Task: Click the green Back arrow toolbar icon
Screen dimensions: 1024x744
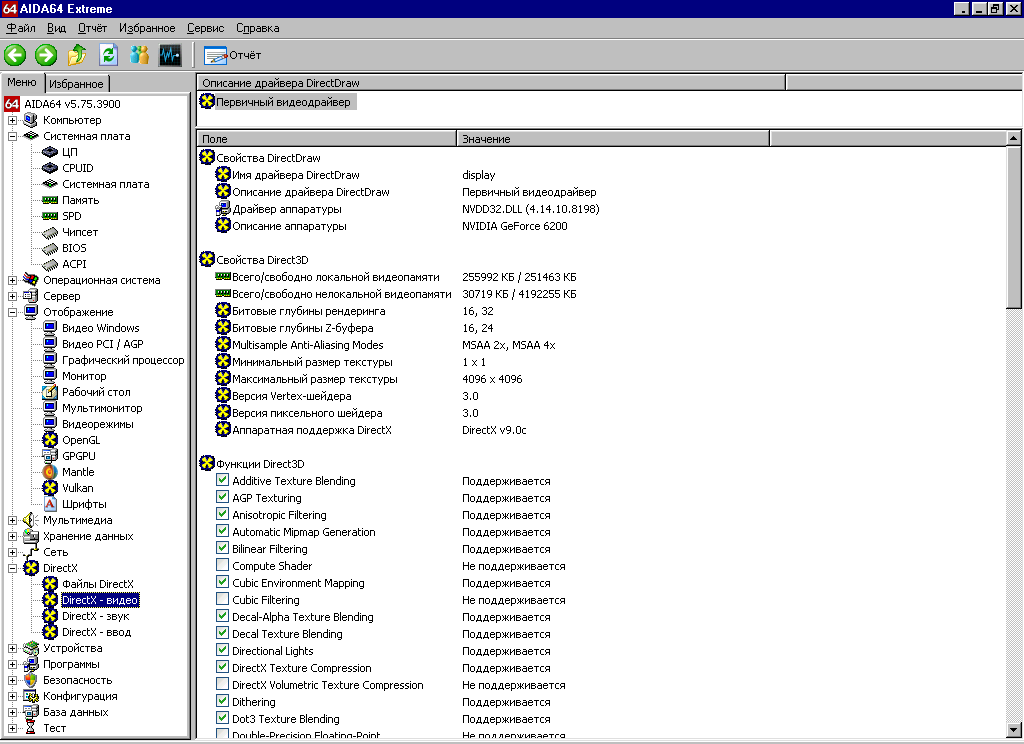Action: 15,55
